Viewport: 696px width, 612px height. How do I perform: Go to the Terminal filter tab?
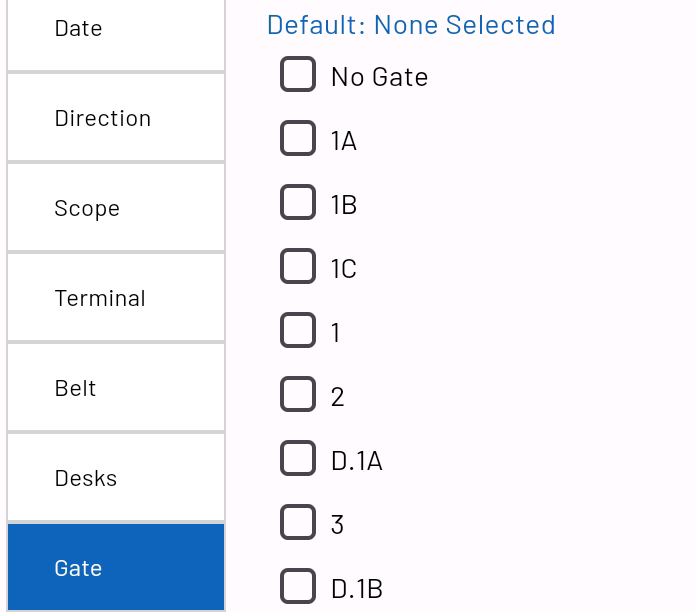pyautogui.click(x=115, y=298)
